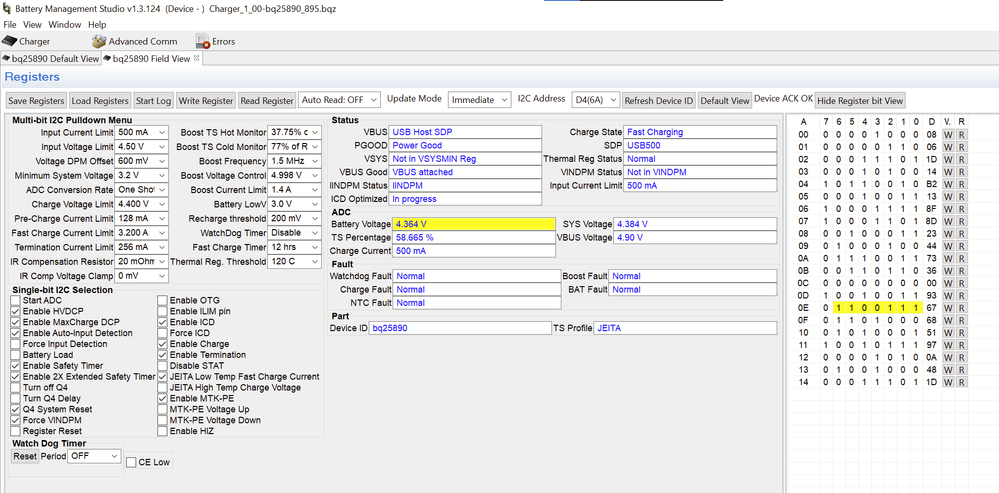999x493 pixels.
Task: Click R button for register 0B
Action: 961,271
